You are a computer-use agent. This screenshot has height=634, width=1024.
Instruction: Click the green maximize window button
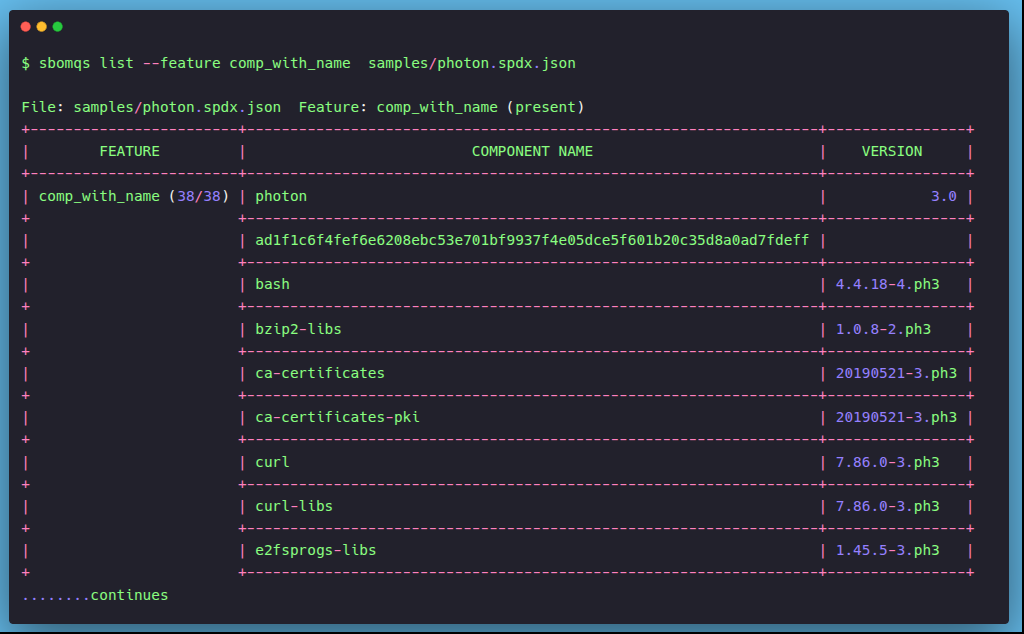pos(58,27)
